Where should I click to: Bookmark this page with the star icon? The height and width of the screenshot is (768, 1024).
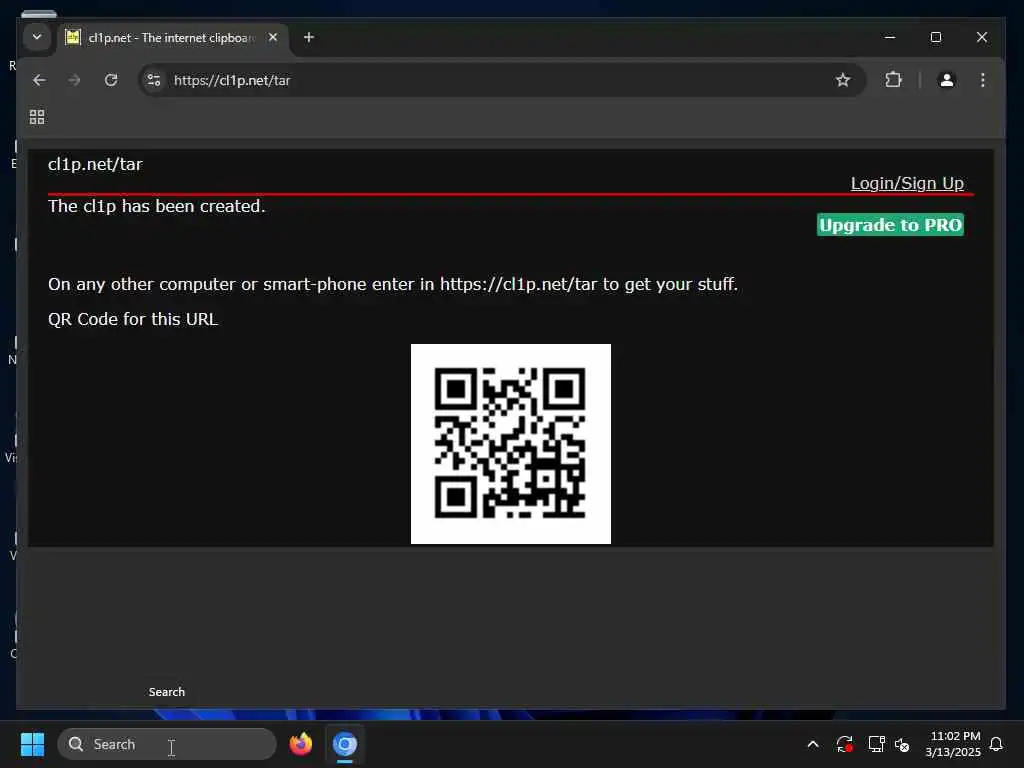[x=842, y=80]
